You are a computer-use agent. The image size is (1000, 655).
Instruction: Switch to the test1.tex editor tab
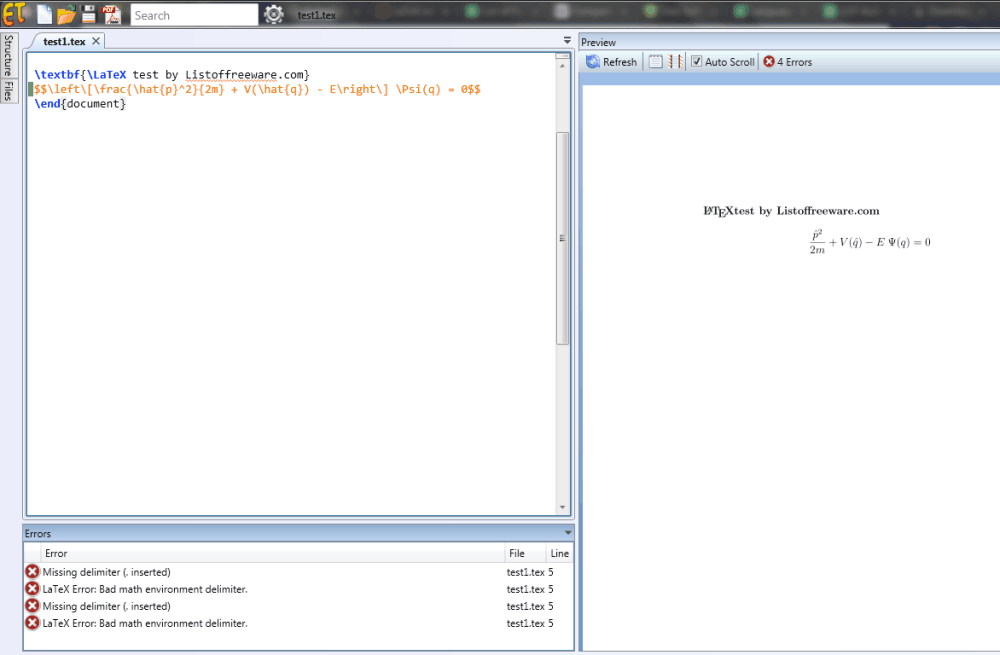click(x=64, y=41)
